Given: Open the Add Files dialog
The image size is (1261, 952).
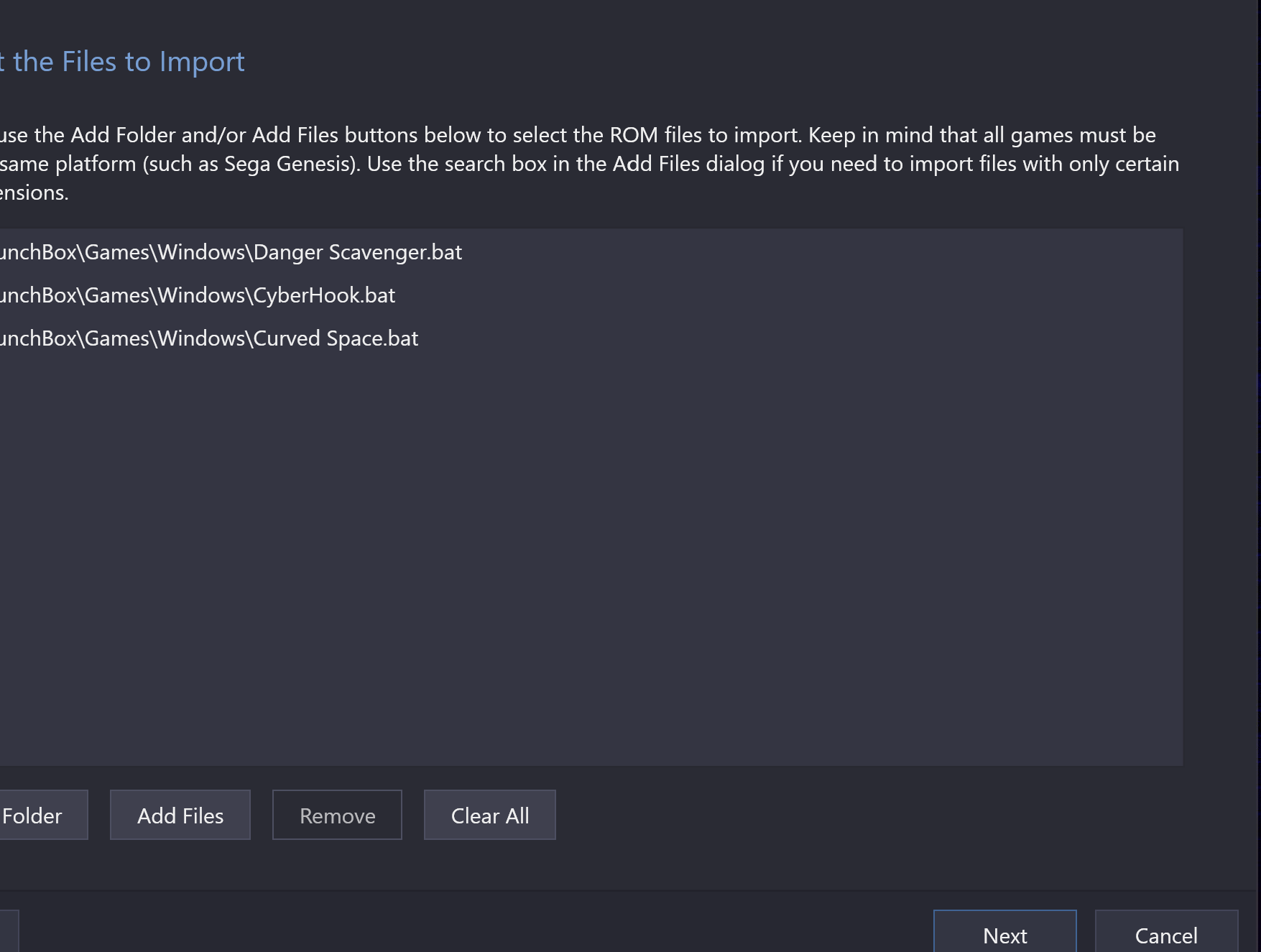Looking at the screenshot, I should pyautogui.click(x=180, y=815).
